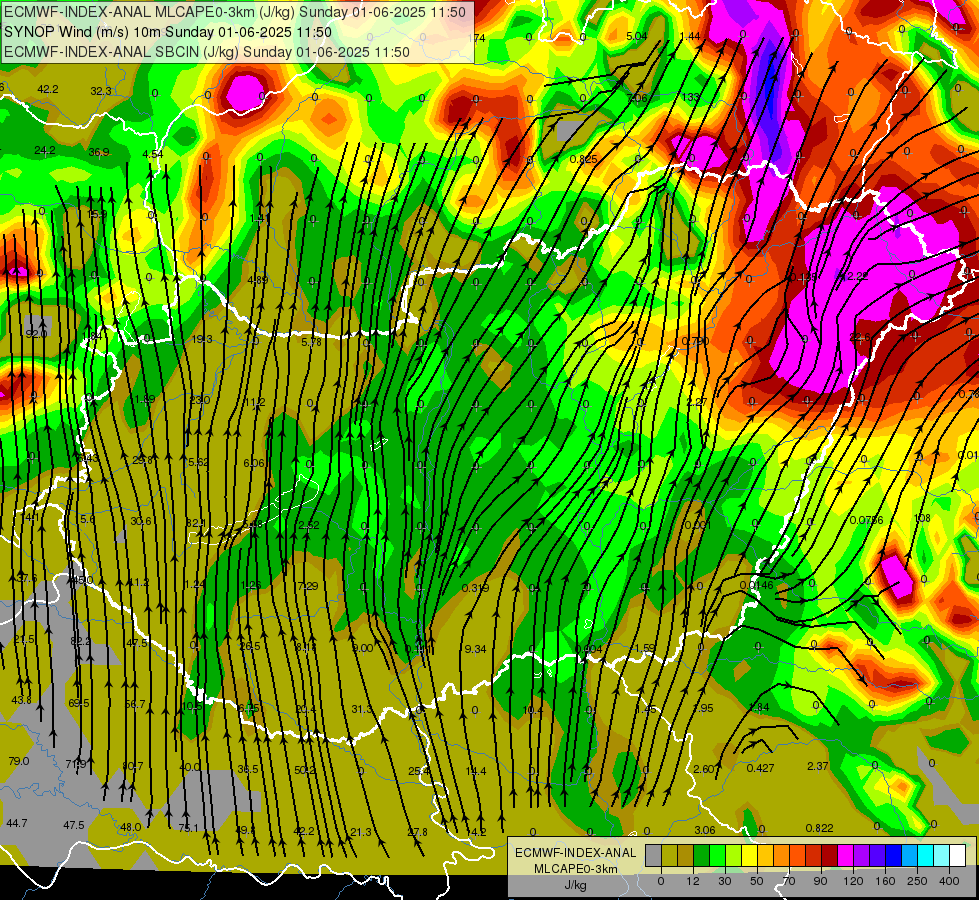
Task: Click the legend label ECMWF-INDEX-ANAL
Action: point(576,853)
